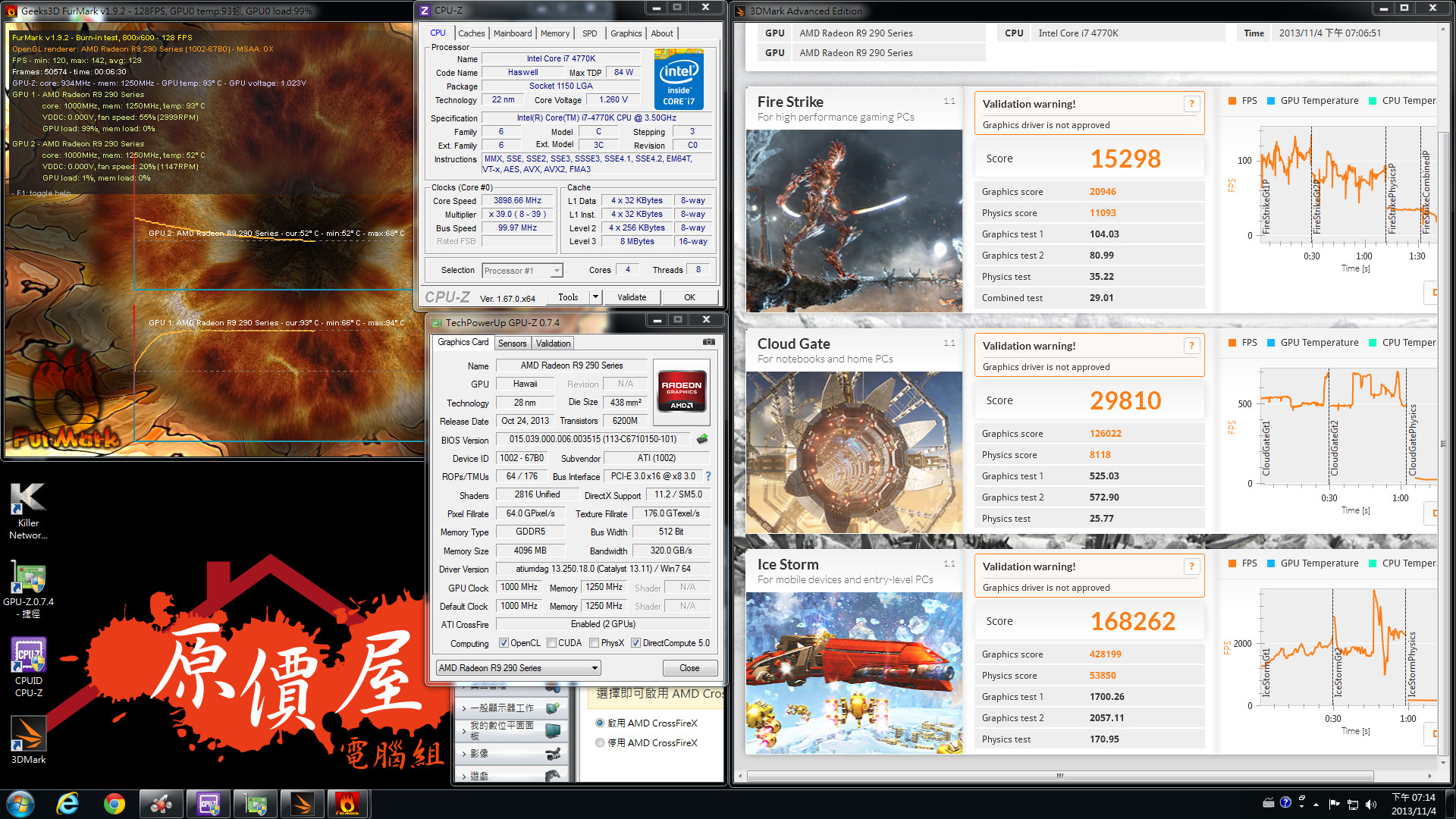Open the Processor #1 selection dropdown
The height and width of the screenshot is (819, 1456).
click(522, 271)
